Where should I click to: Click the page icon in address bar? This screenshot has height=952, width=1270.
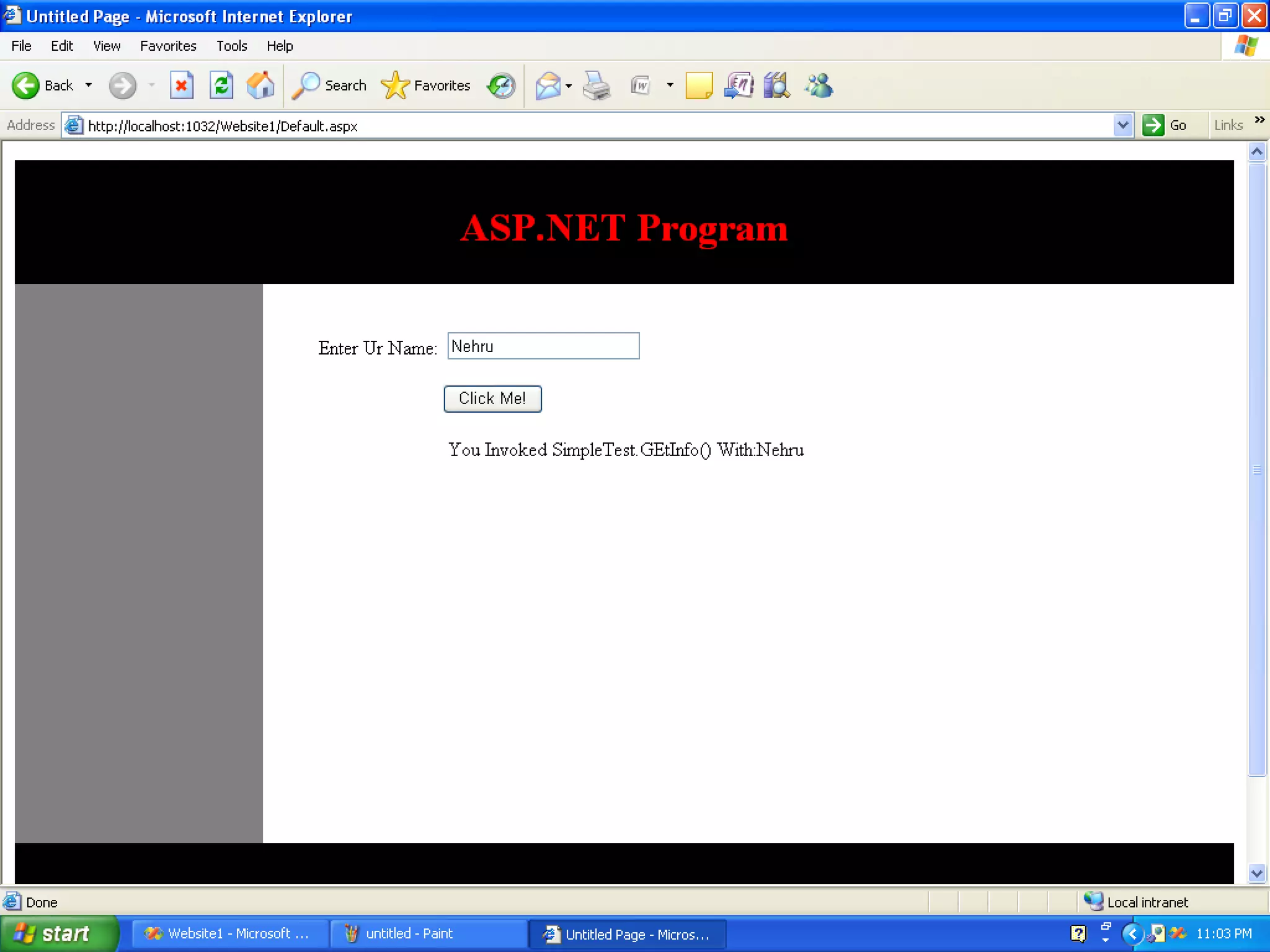74,125
